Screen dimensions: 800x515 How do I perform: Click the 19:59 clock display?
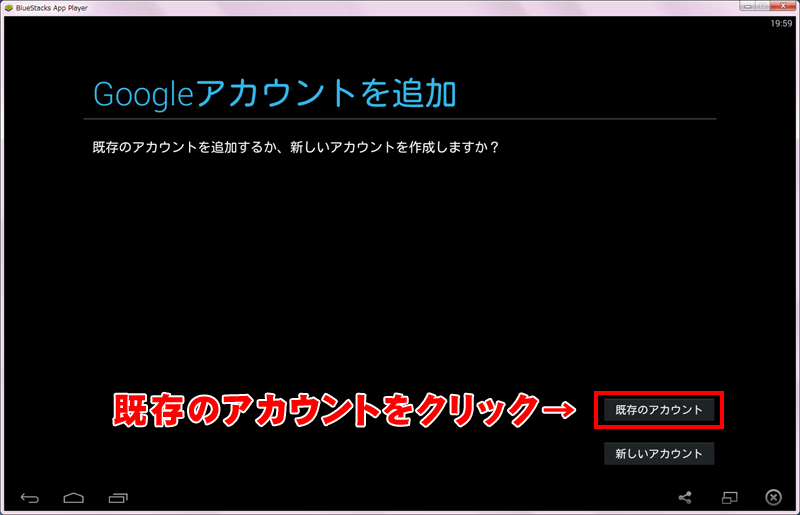click(x=781, y=23)
